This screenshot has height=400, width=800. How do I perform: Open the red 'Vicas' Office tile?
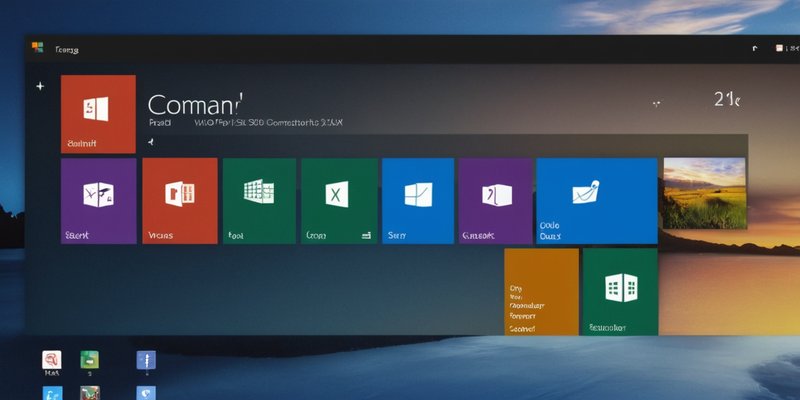pos(180,201)
